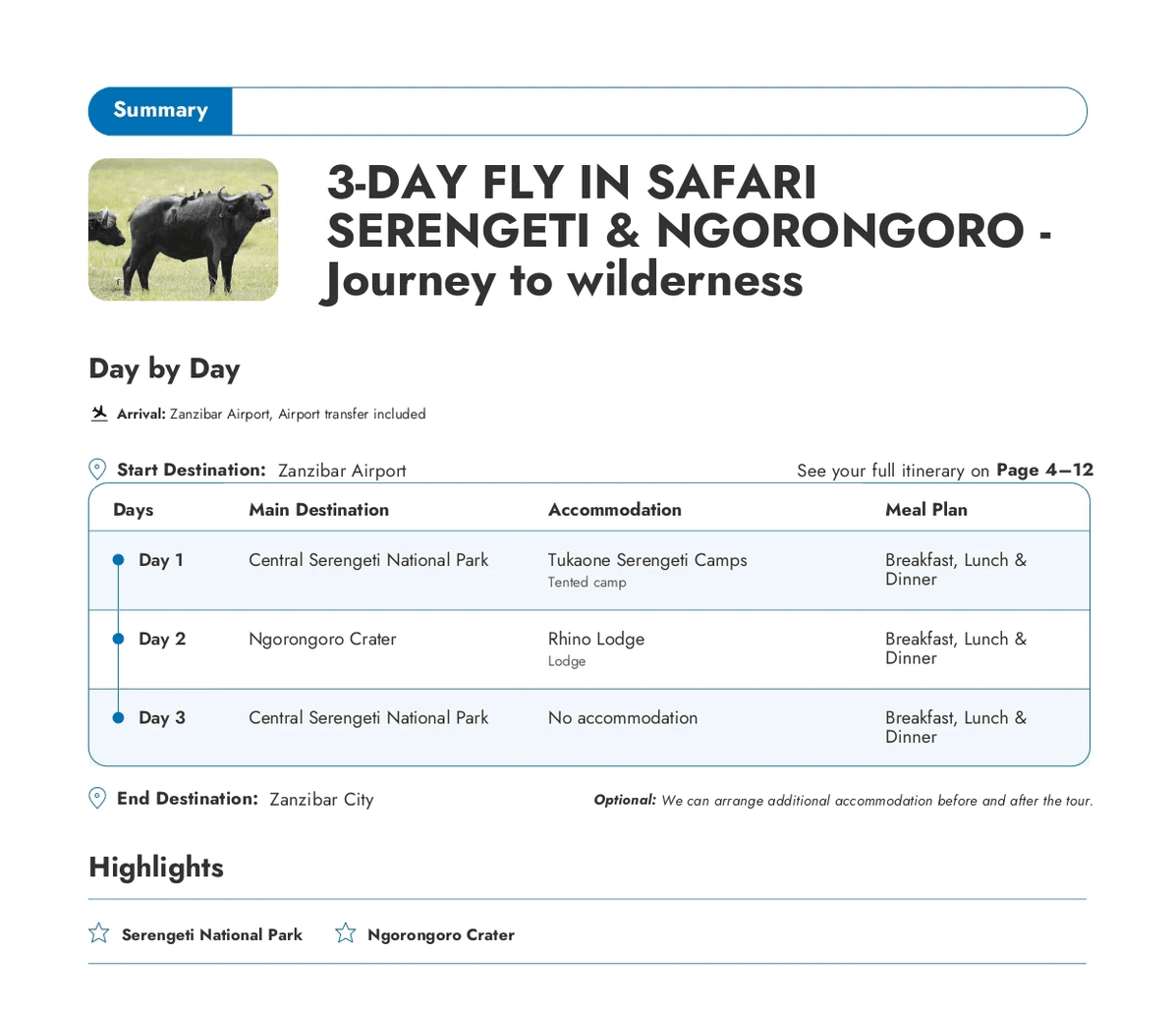This screenshot has height=1010, width=1176.
Task: Select the Summary tab
Action: (160, 110)
